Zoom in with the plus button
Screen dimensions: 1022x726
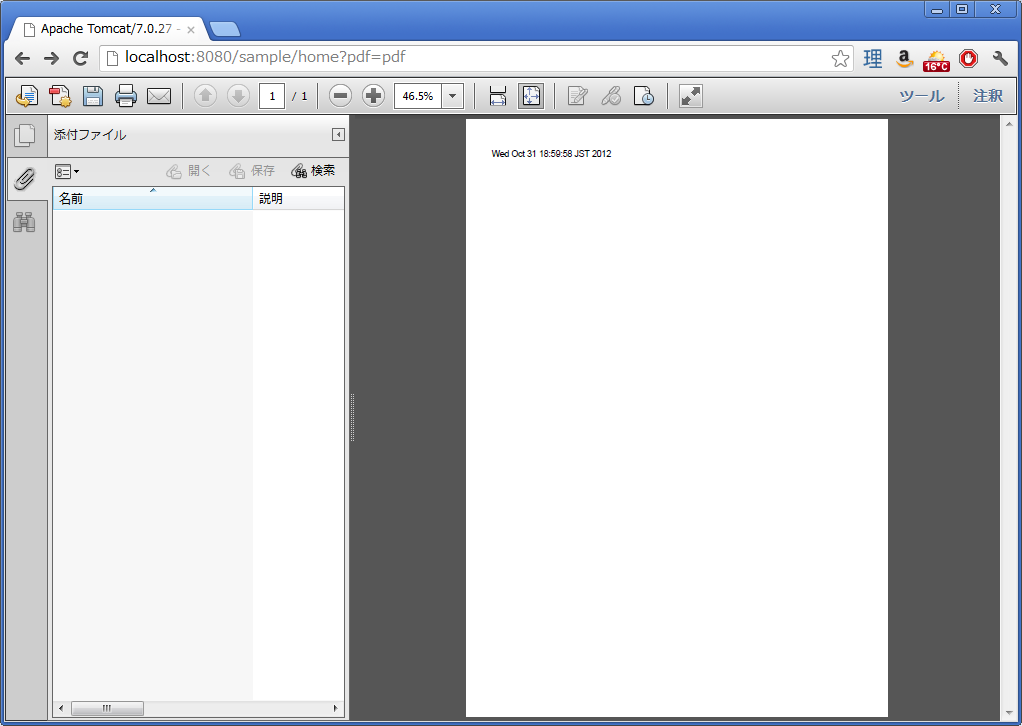(x=373, y=96)
